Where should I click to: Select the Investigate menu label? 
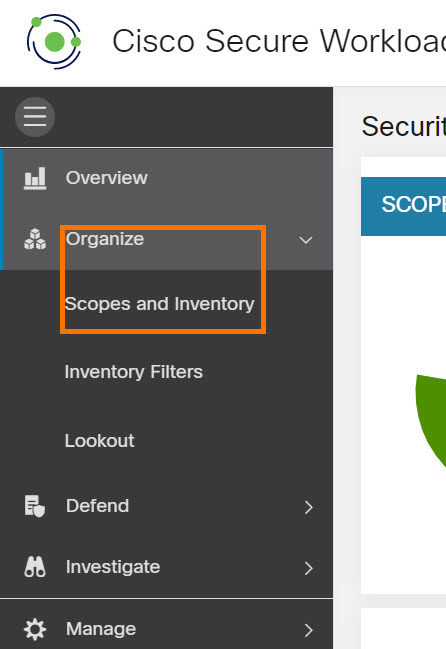(113, 567)
